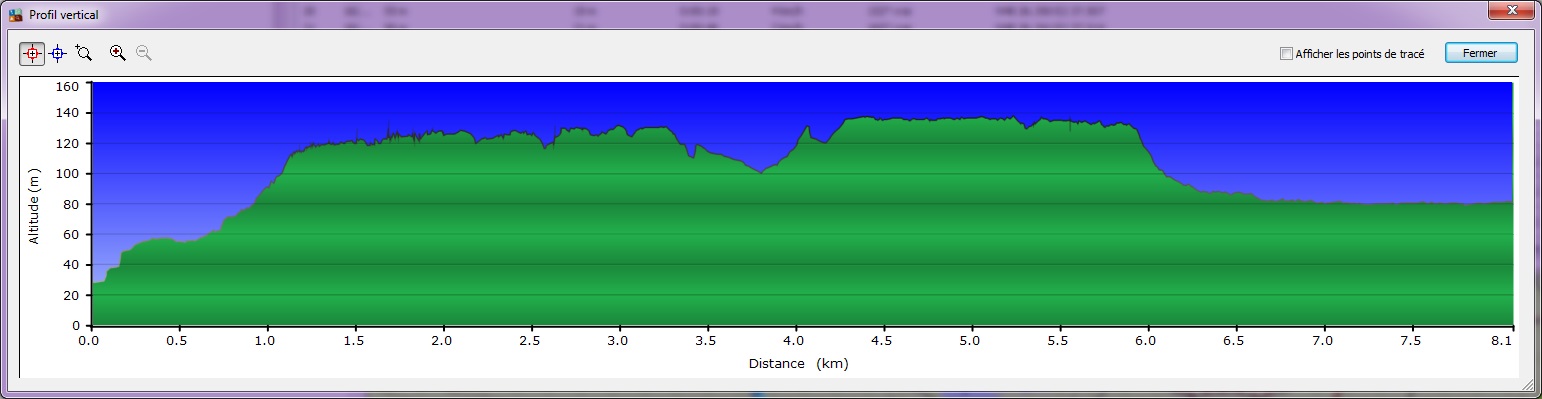
Task: Click the 160 altitude axis value
Action: pyautogui.click(x=67, y=87)
